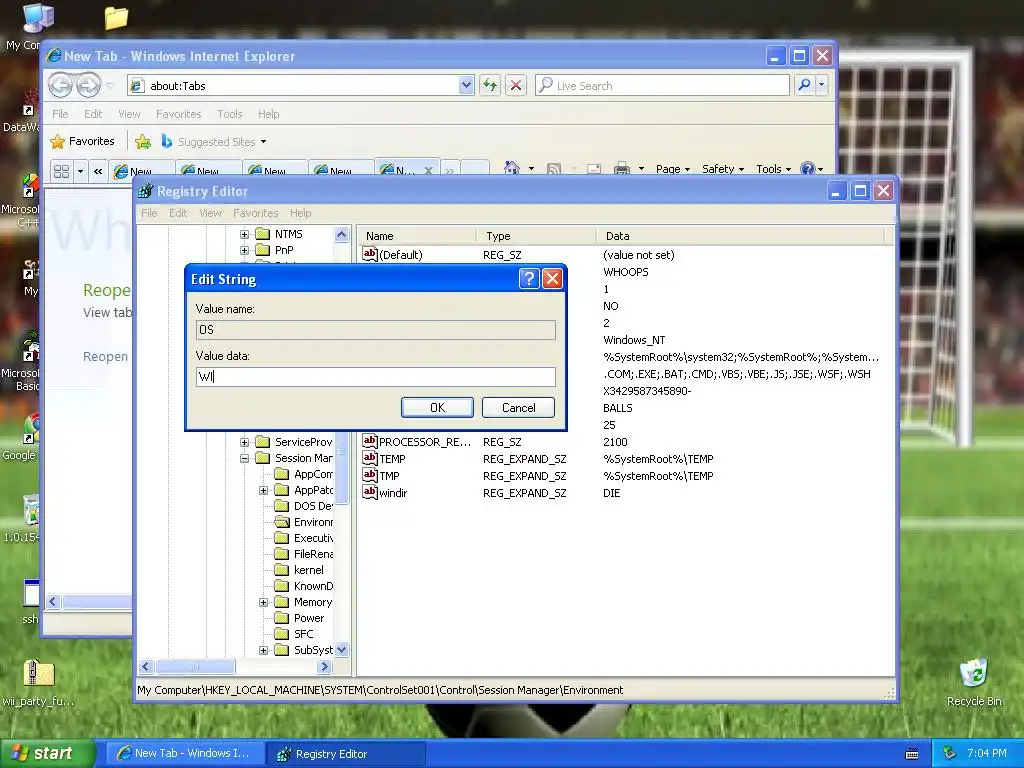Select the TMP registry value icon
1024x768 pixels.
[x=370, y=475]
